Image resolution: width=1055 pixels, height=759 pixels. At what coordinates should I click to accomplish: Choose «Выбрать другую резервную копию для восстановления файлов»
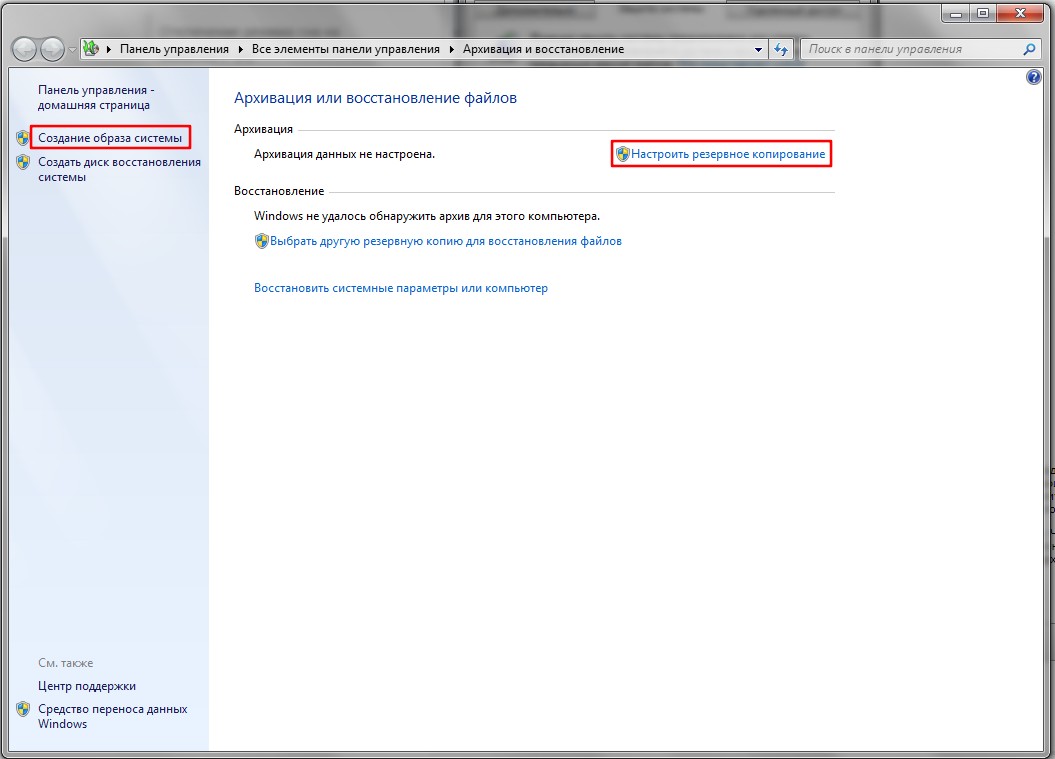(x=445, y=241)
